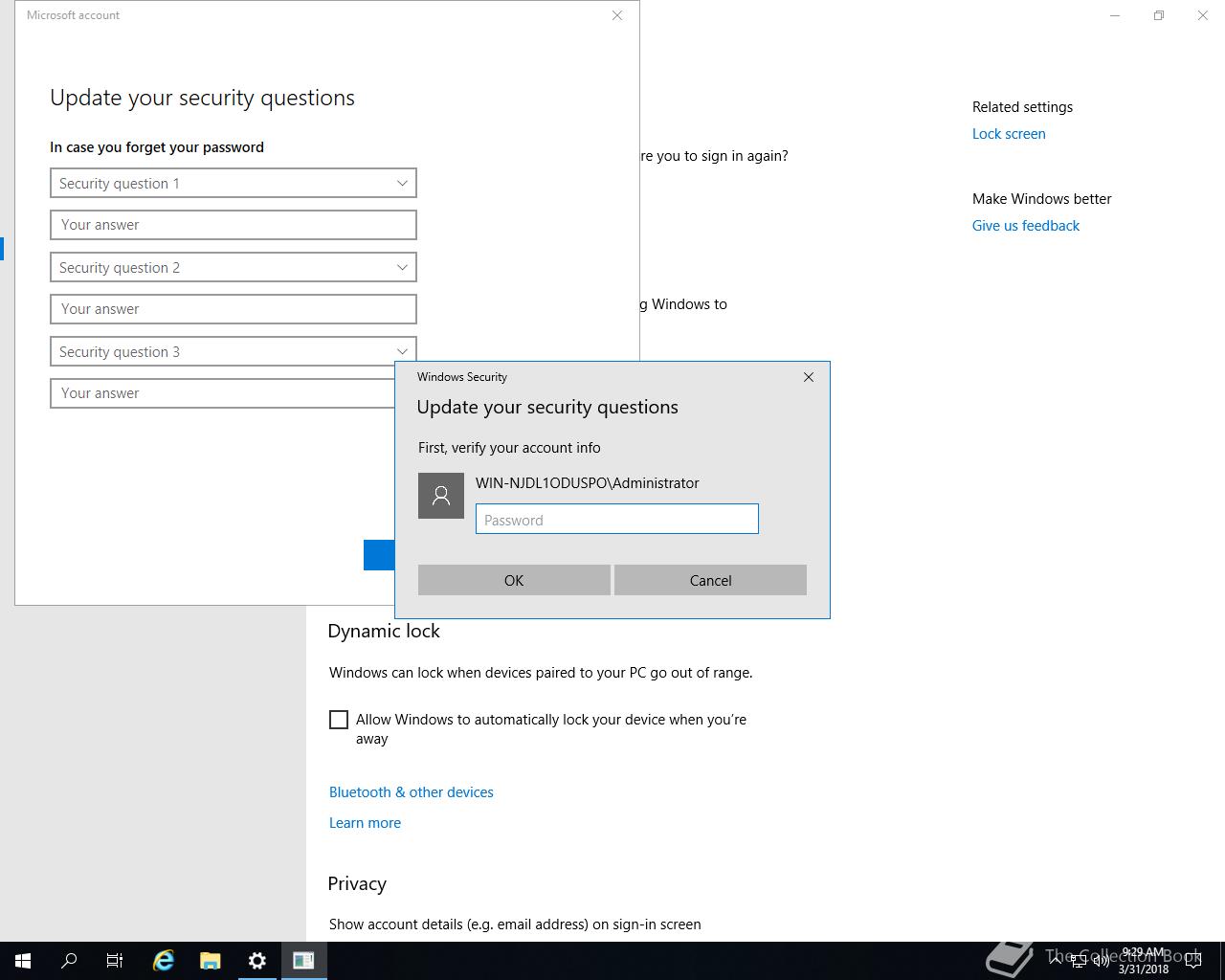Click the Dynamic lock heading
The height and width of the screenshot is (980, 1225).
click(x=384, y=631)
